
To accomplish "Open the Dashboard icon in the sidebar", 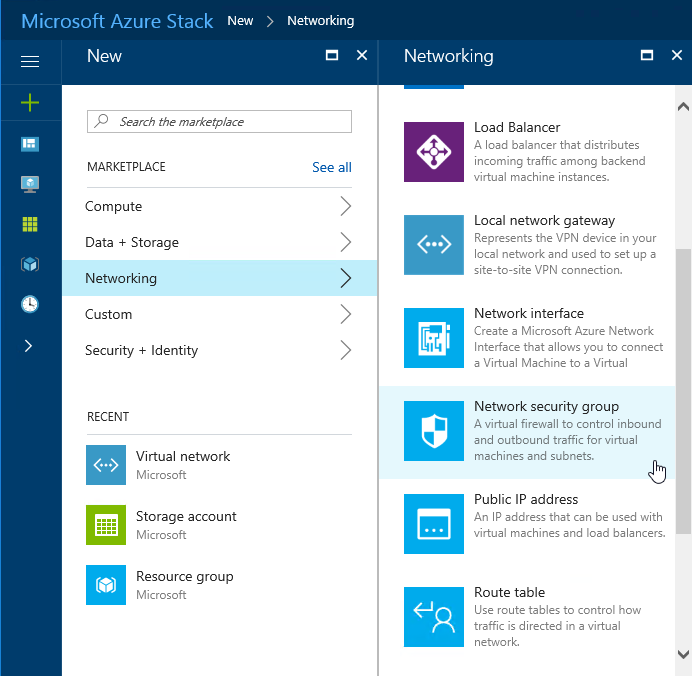I will click(x=30, y=144).
